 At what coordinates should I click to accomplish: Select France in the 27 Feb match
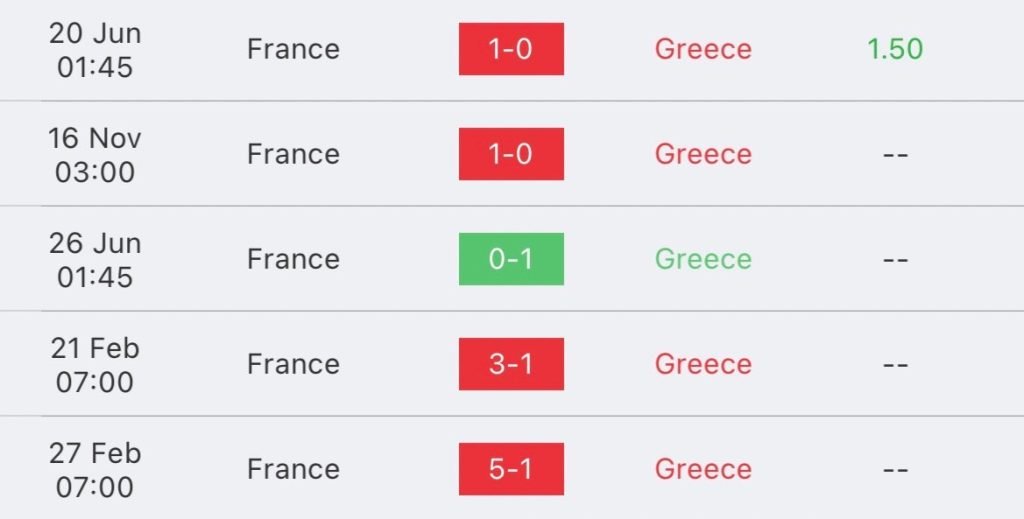[293, 469]
